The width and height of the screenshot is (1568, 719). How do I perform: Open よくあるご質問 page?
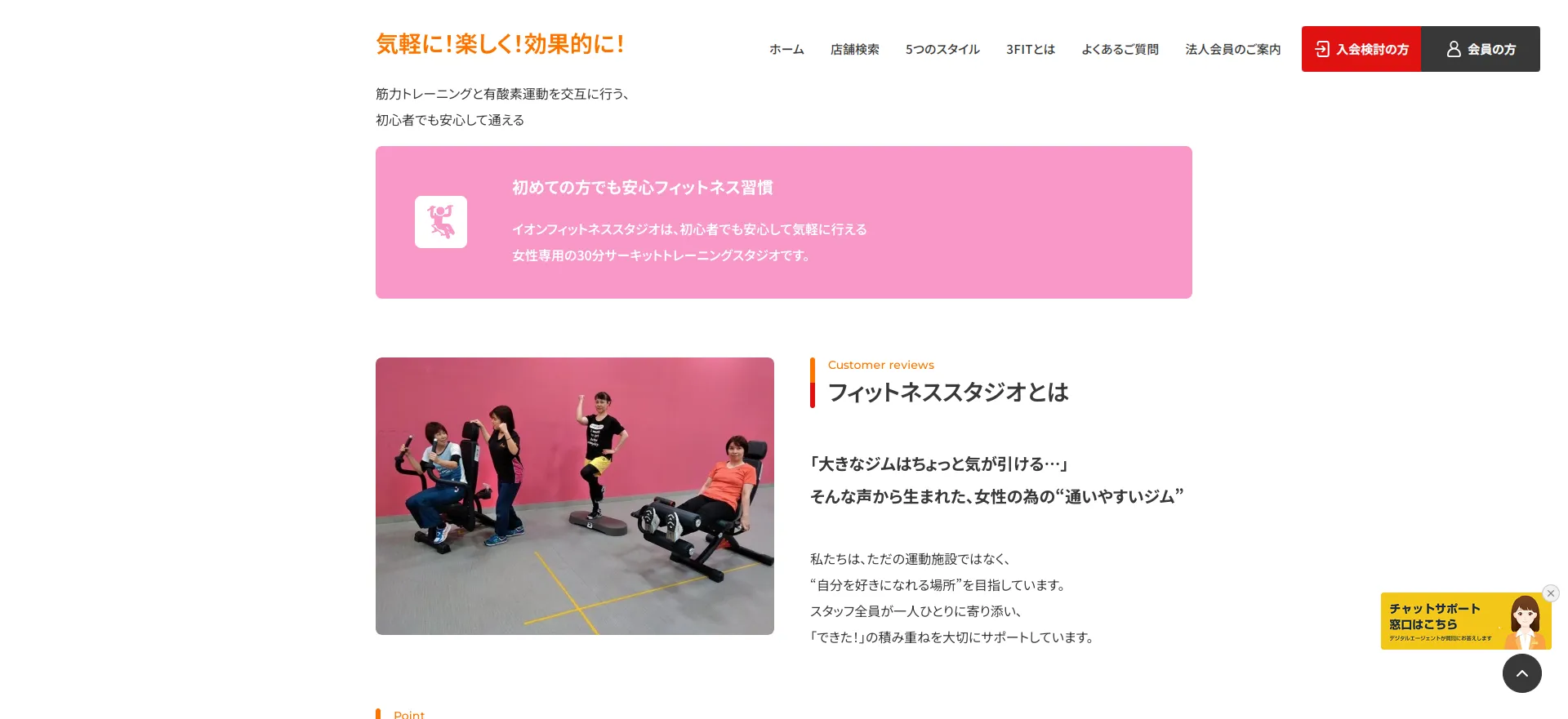click(1120, 49)
